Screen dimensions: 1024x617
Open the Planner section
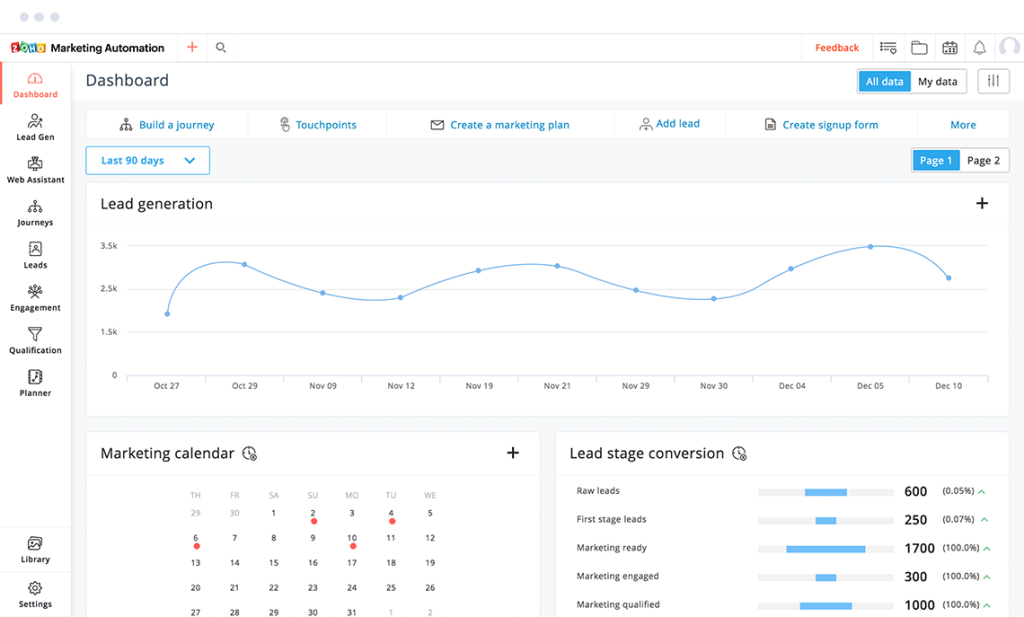35,383
